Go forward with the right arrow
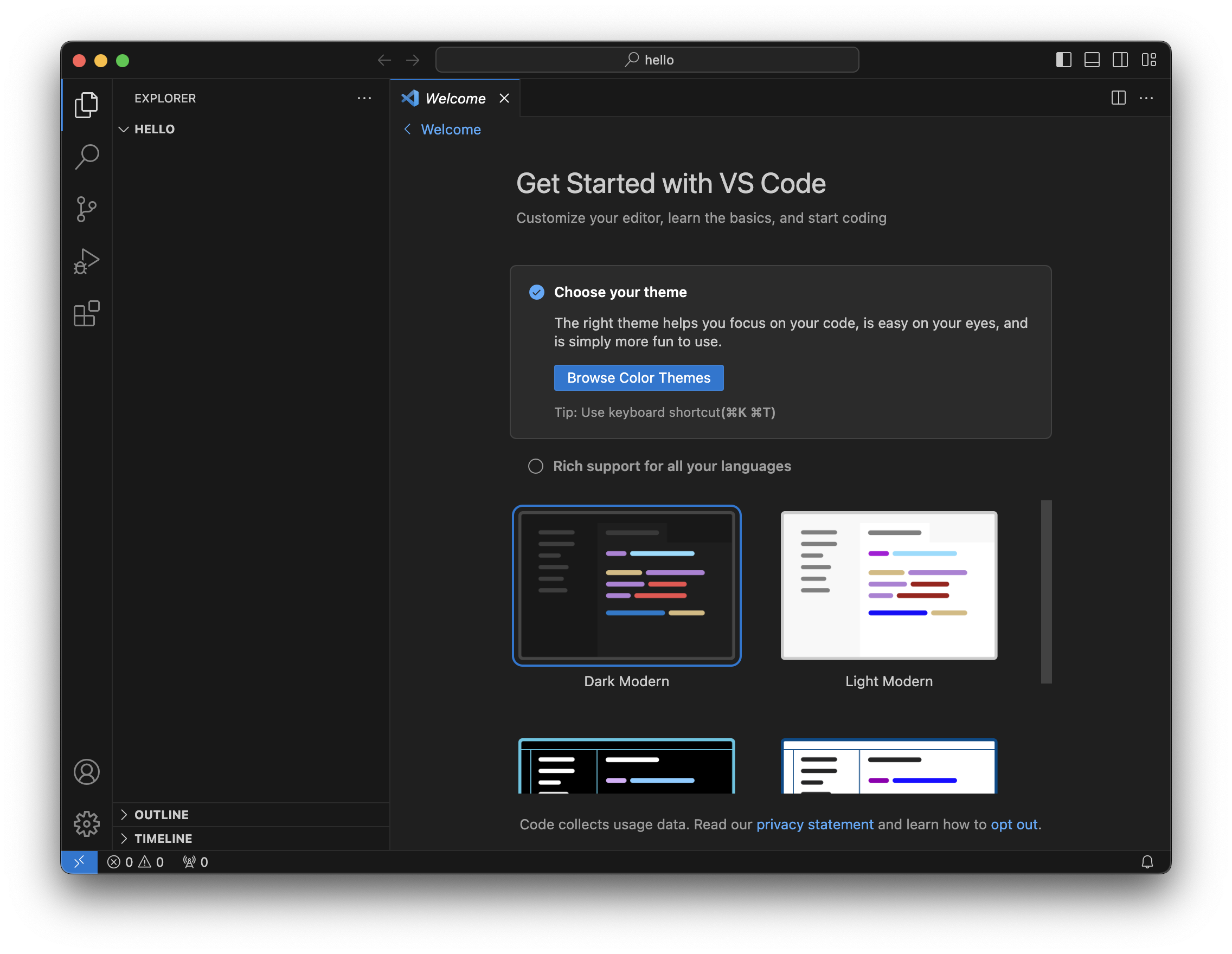The width and height of the screenshot is (1232, 954). (413, 60)
